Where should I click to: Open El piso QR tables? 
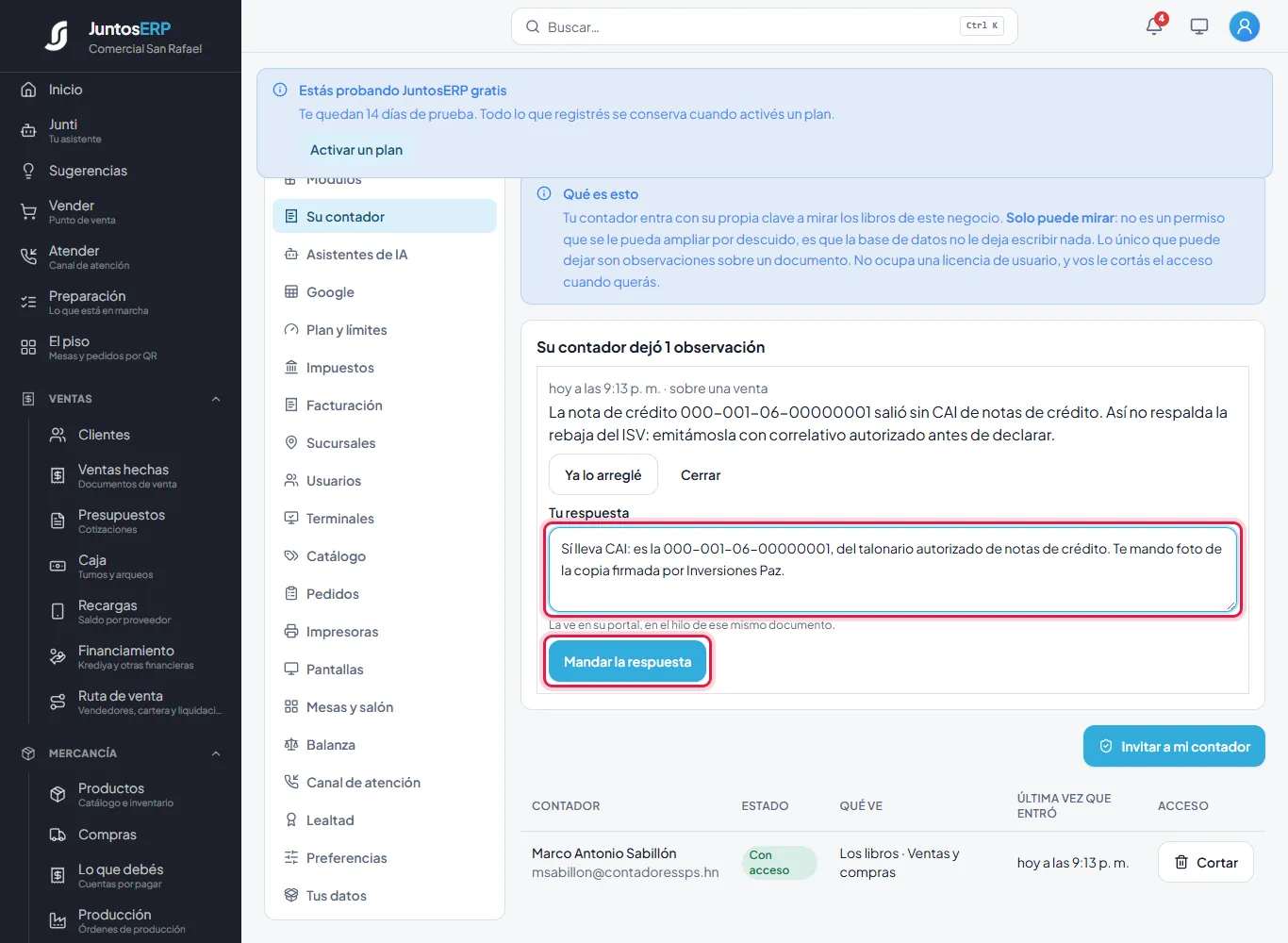click(121, 347)
